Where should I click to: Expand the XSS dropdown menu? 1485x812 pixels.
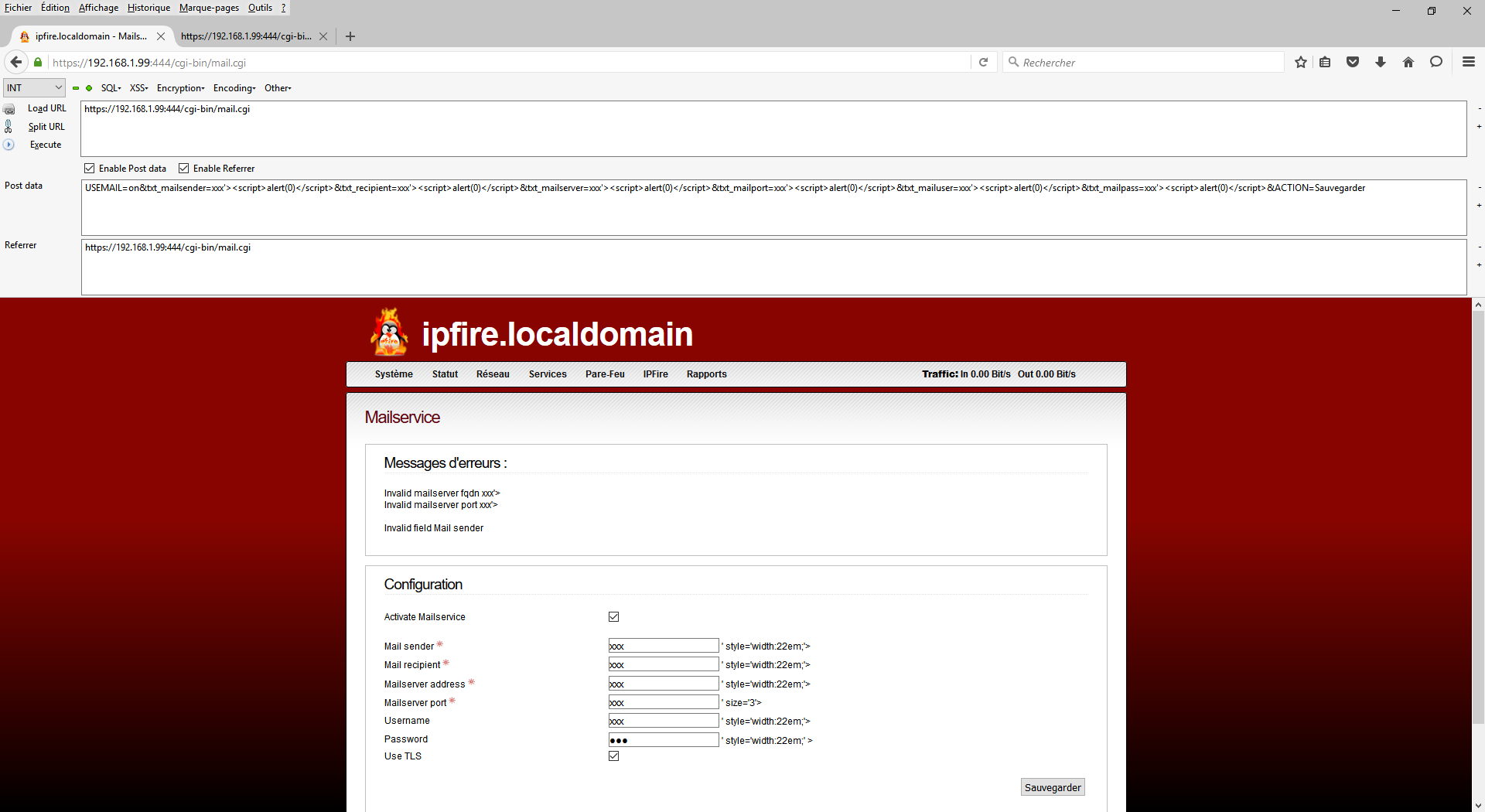[x=139, y=88]
